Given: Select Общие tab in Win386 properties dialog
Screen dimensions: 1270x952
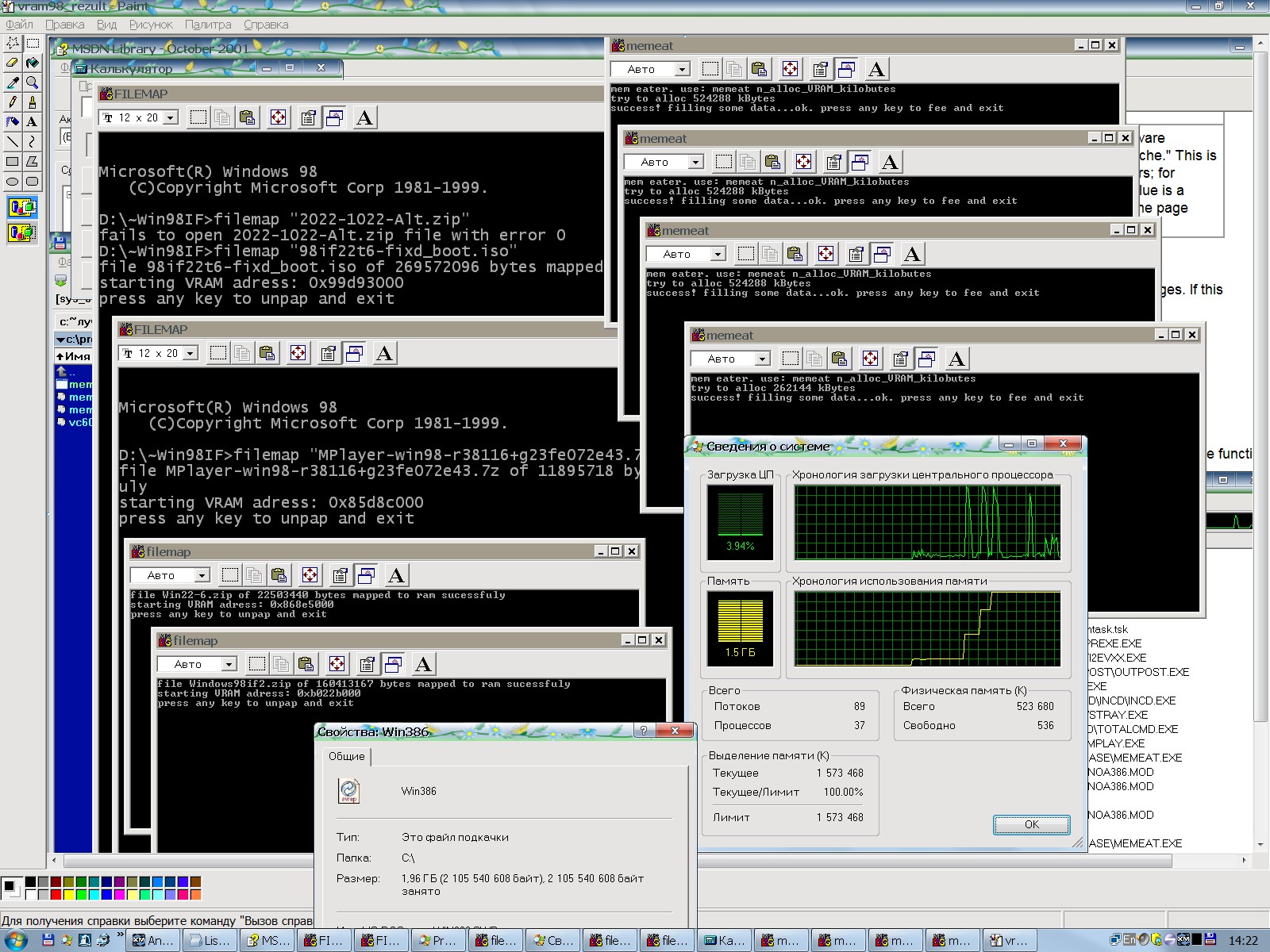Looking at the screenshot, I should click(x=347, y=756).
